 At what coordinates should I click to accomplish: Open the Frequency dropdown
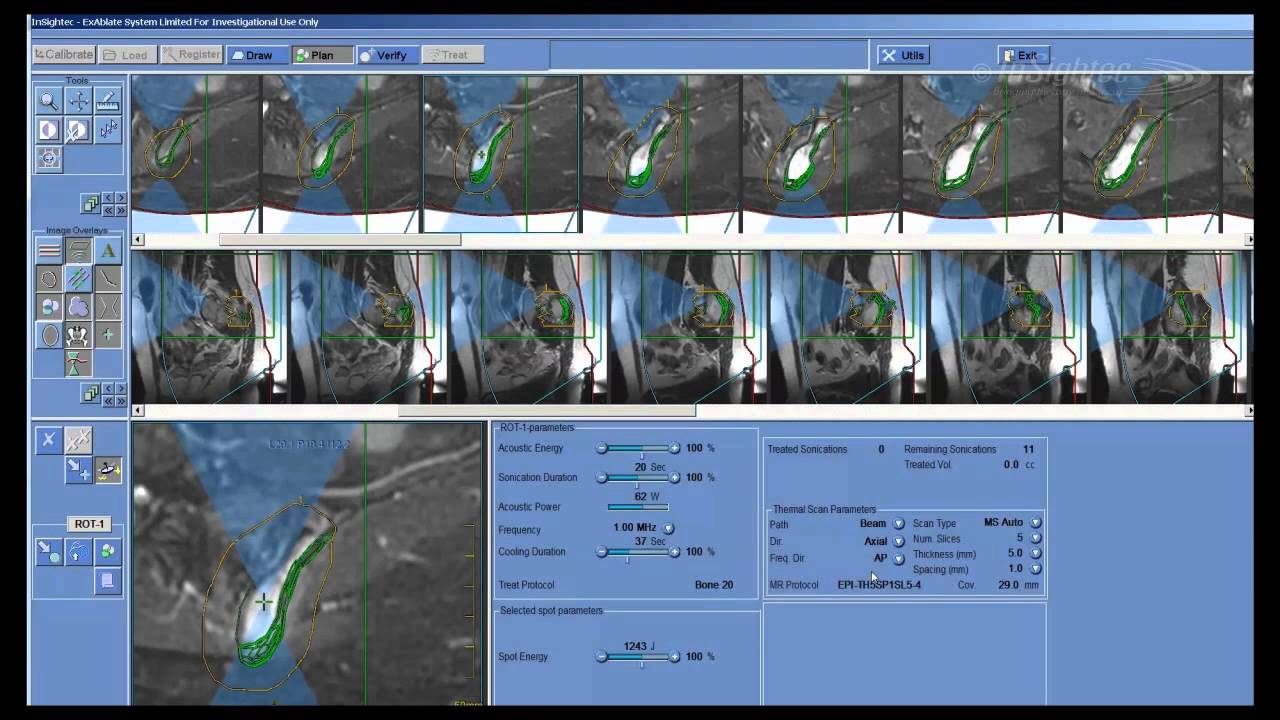point(669,528)
